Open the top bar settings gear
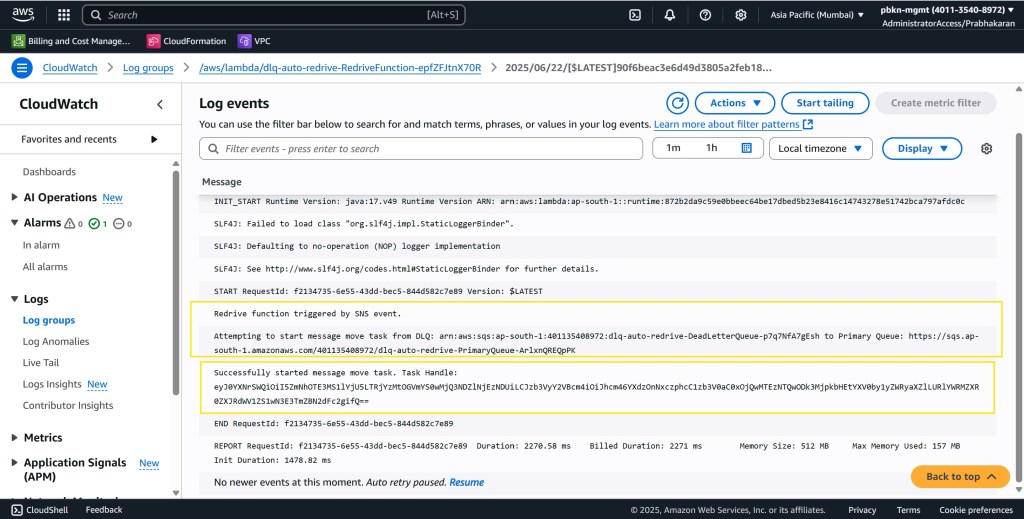 click(741, 15)
